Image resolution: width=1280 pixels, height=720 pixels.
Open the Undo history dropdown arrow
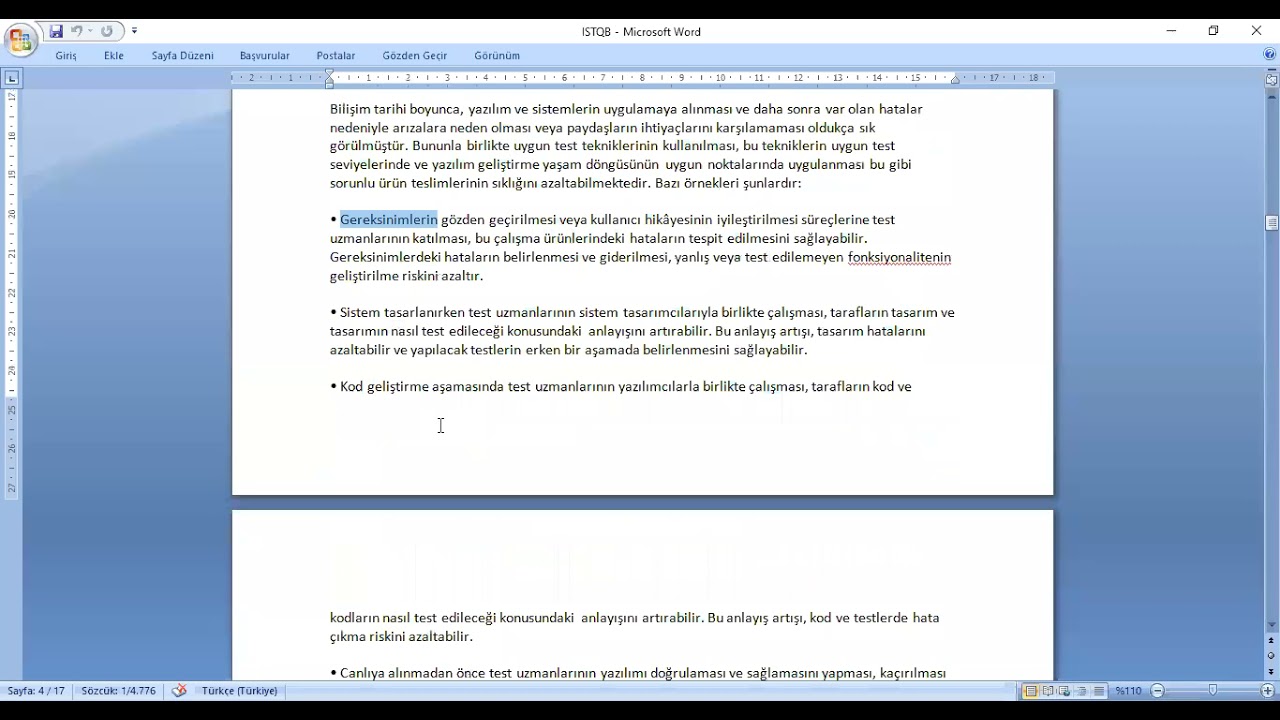90,32
